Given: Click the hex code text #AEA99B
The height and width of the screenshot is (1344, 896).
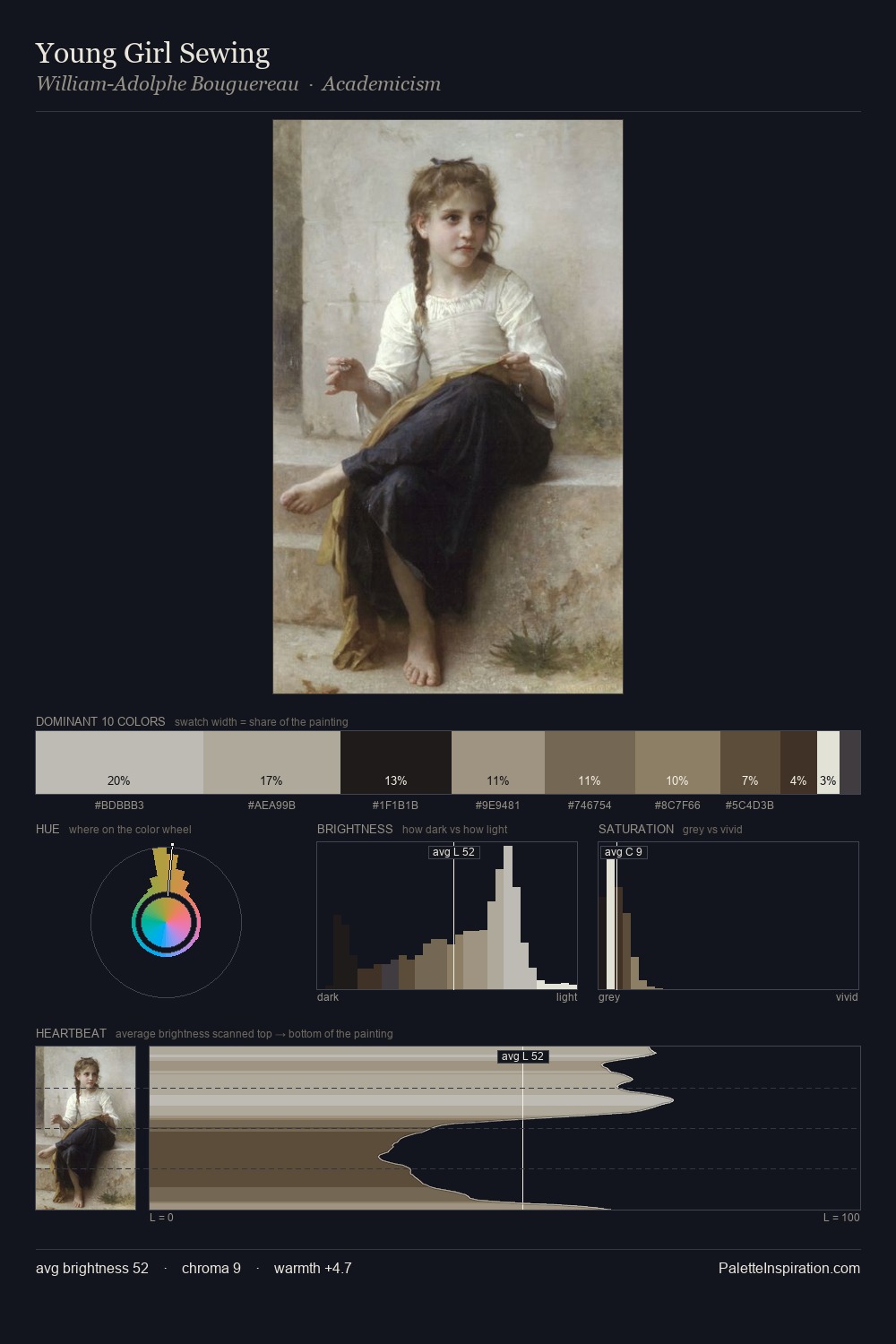Looking at the screenshot, I should pos(271,806).
